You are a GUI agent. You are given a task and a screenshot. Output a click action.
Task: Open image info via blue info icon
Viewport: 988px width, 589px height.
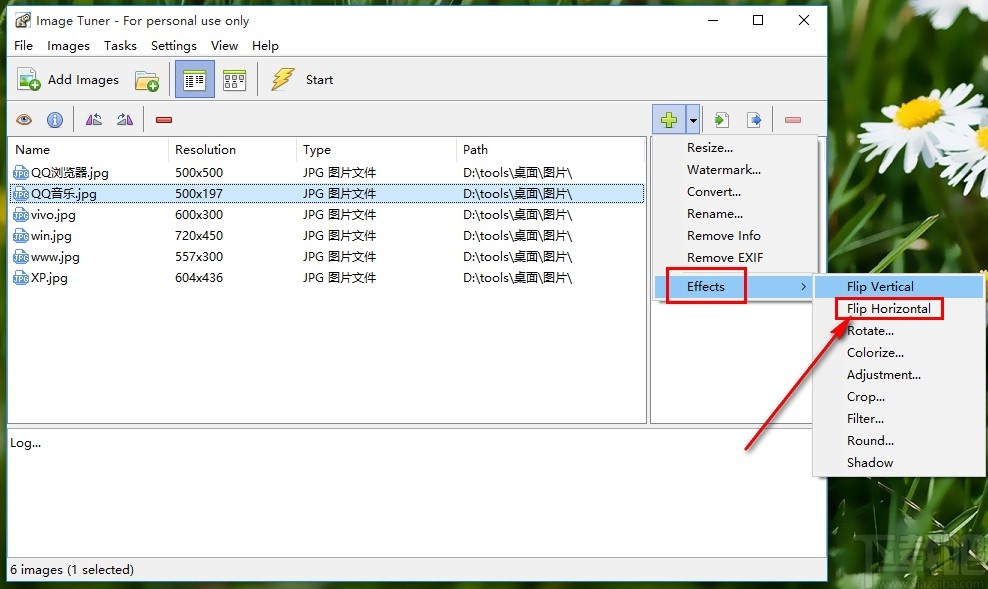pos(55,120)
